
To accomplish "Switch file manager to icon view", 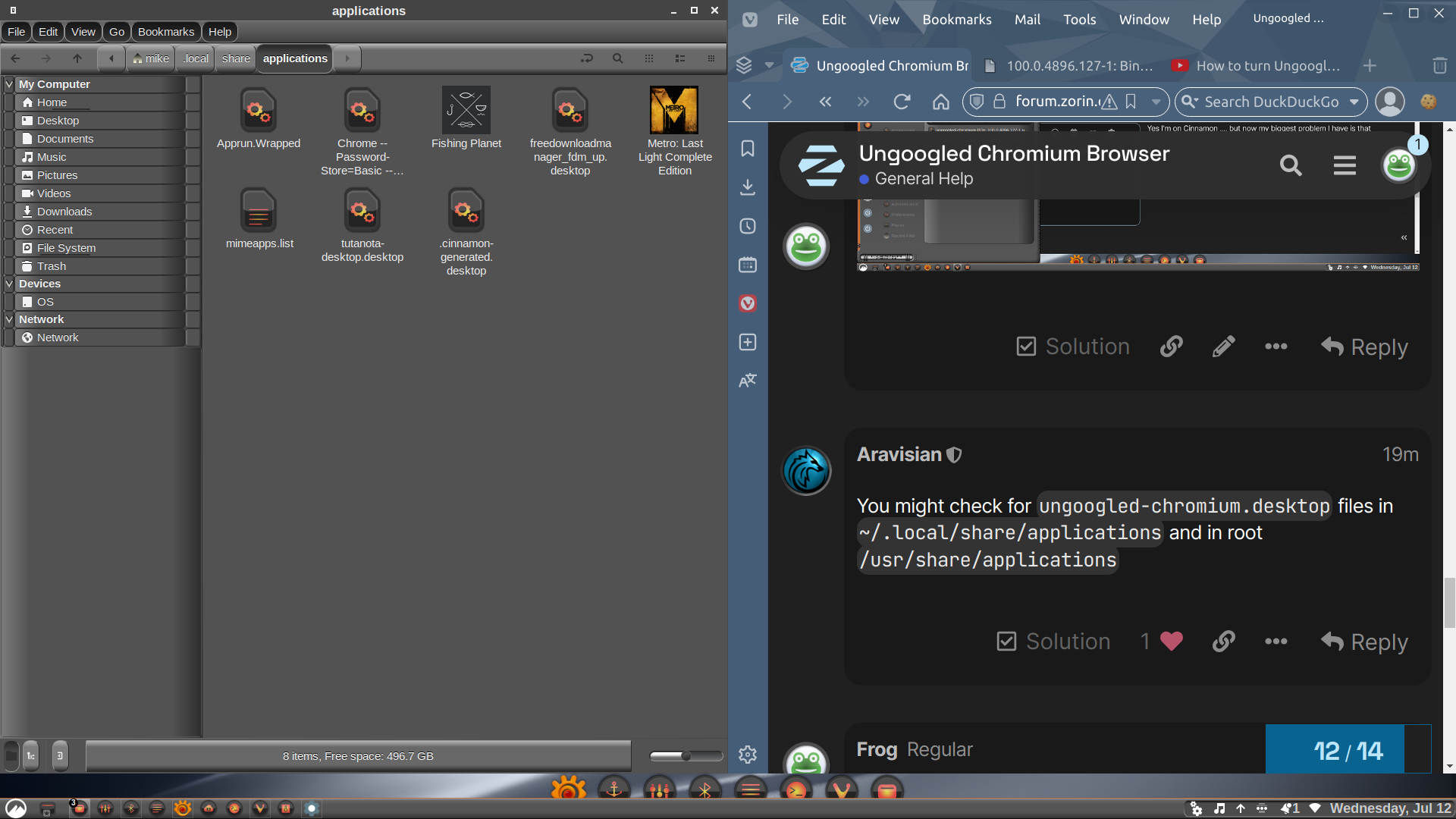I will click(648, 58).
